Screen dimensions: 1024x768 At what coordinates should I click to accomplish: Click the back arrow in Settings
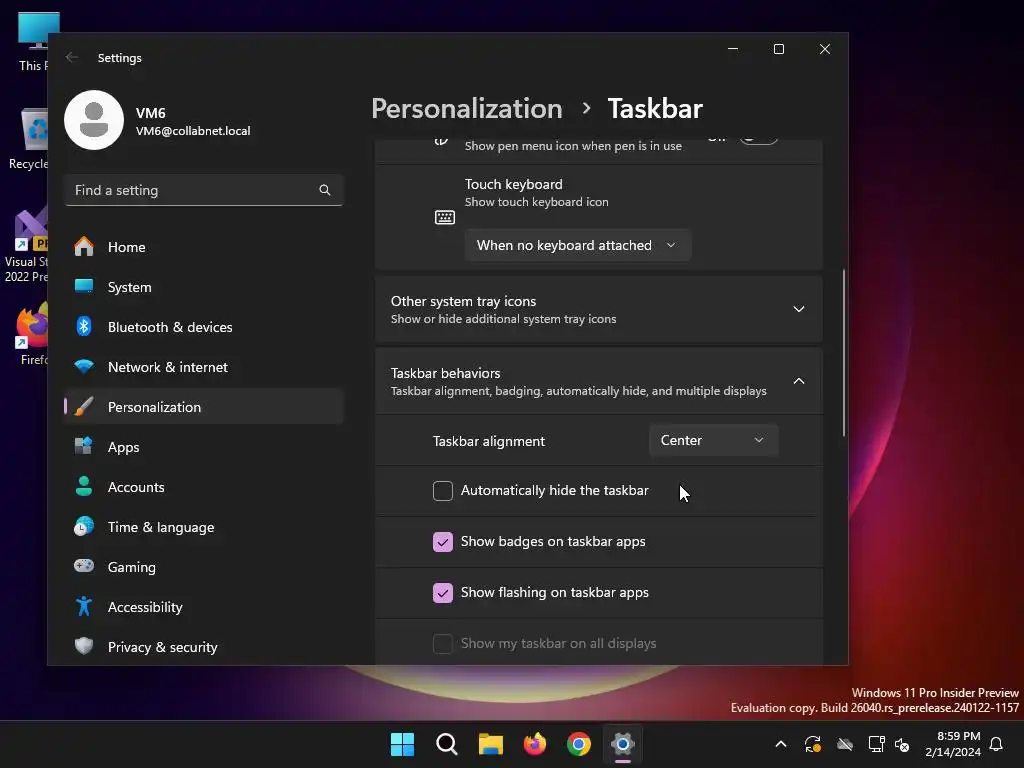coord(72,57)
